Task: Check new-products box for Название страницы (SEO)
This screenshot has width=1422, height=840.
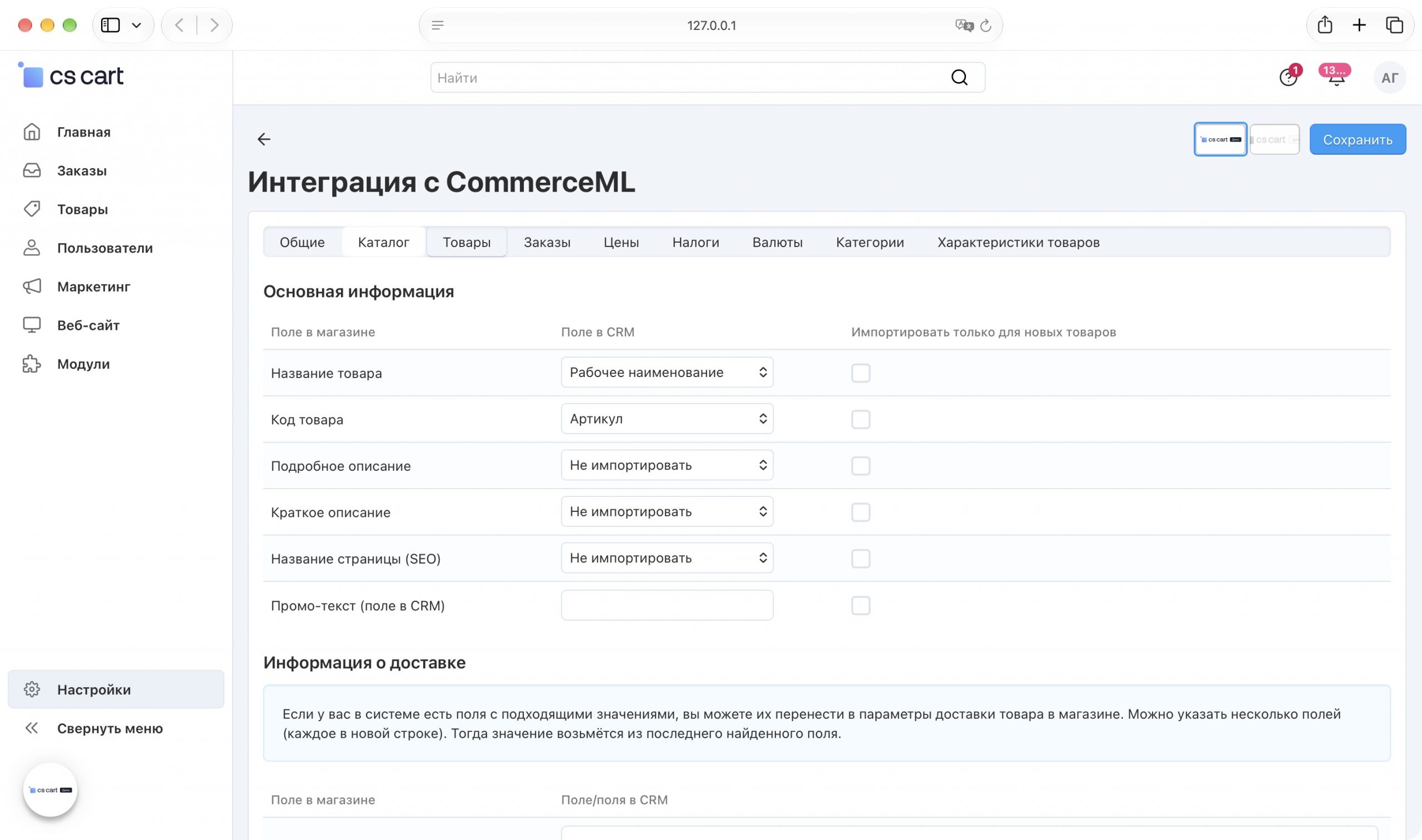Action: pos(861,559)
